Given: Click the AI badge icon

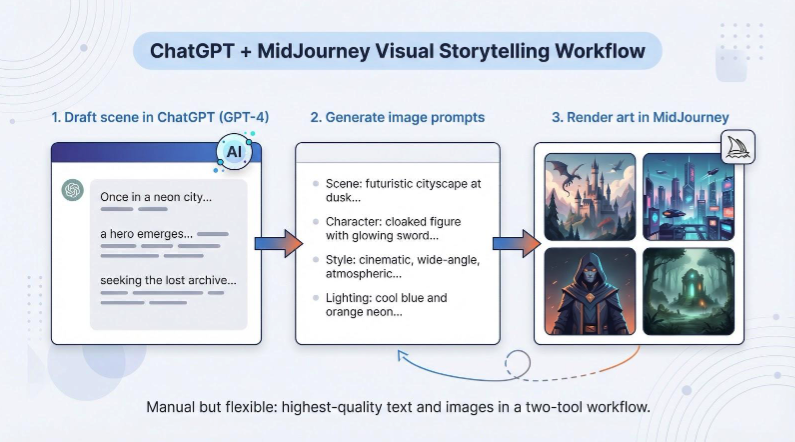Looking at the screenshot, I should 235,152.
